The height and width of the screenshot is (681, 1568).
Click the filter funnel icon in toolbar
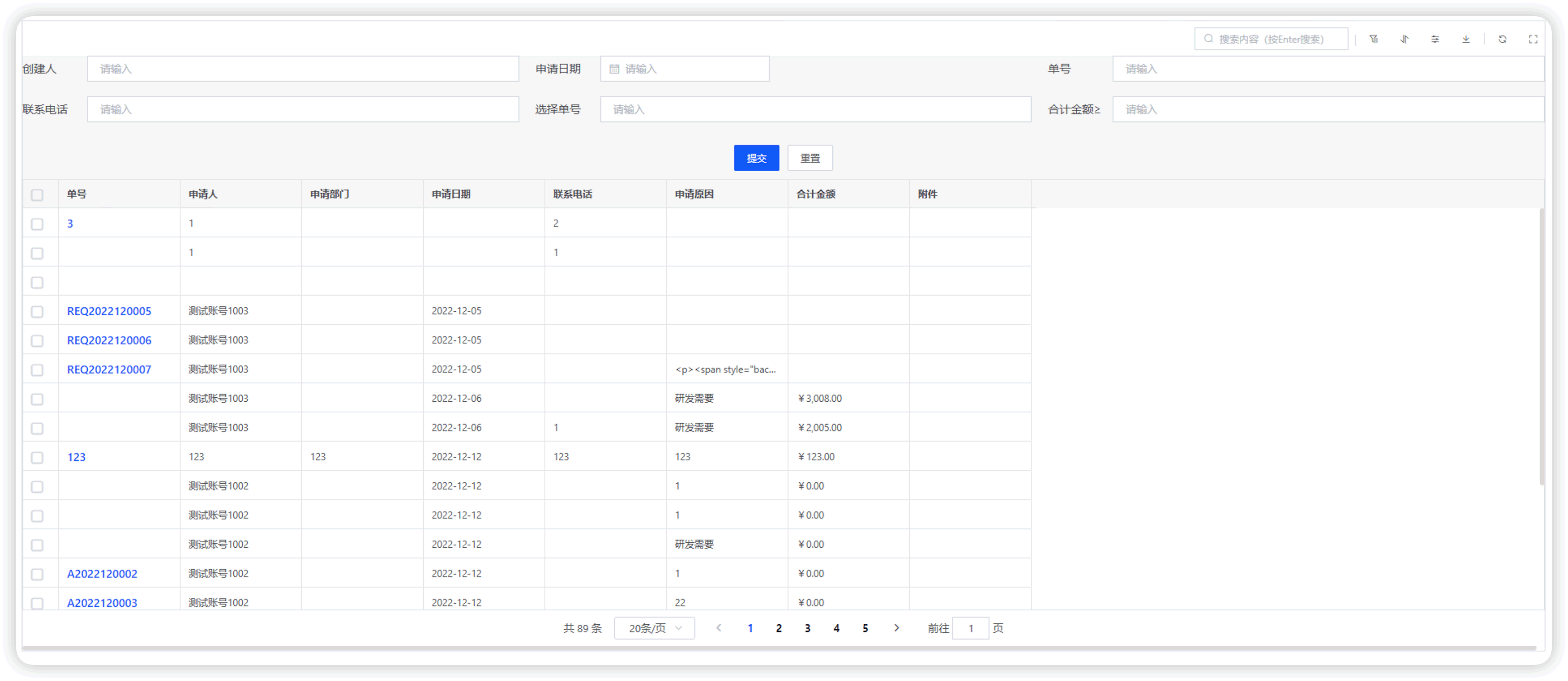(x=1374, y=39)
